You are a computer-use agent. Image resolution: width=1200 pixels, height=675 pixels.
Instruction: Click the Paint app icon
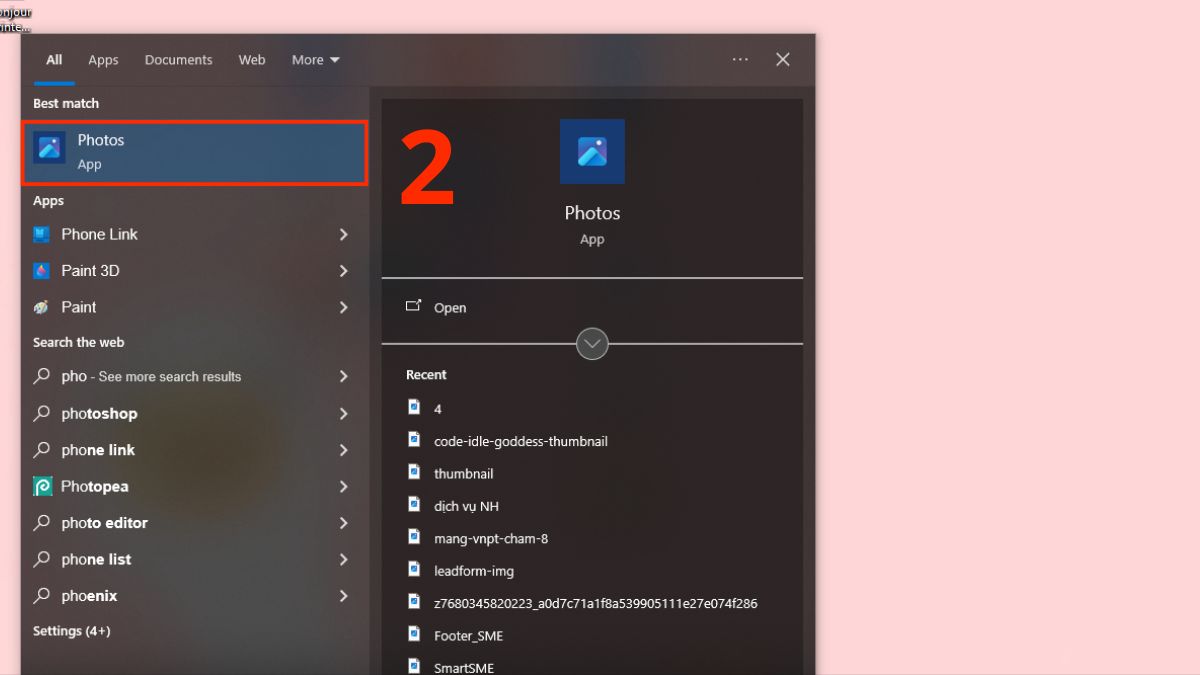[x=41, y=307]
